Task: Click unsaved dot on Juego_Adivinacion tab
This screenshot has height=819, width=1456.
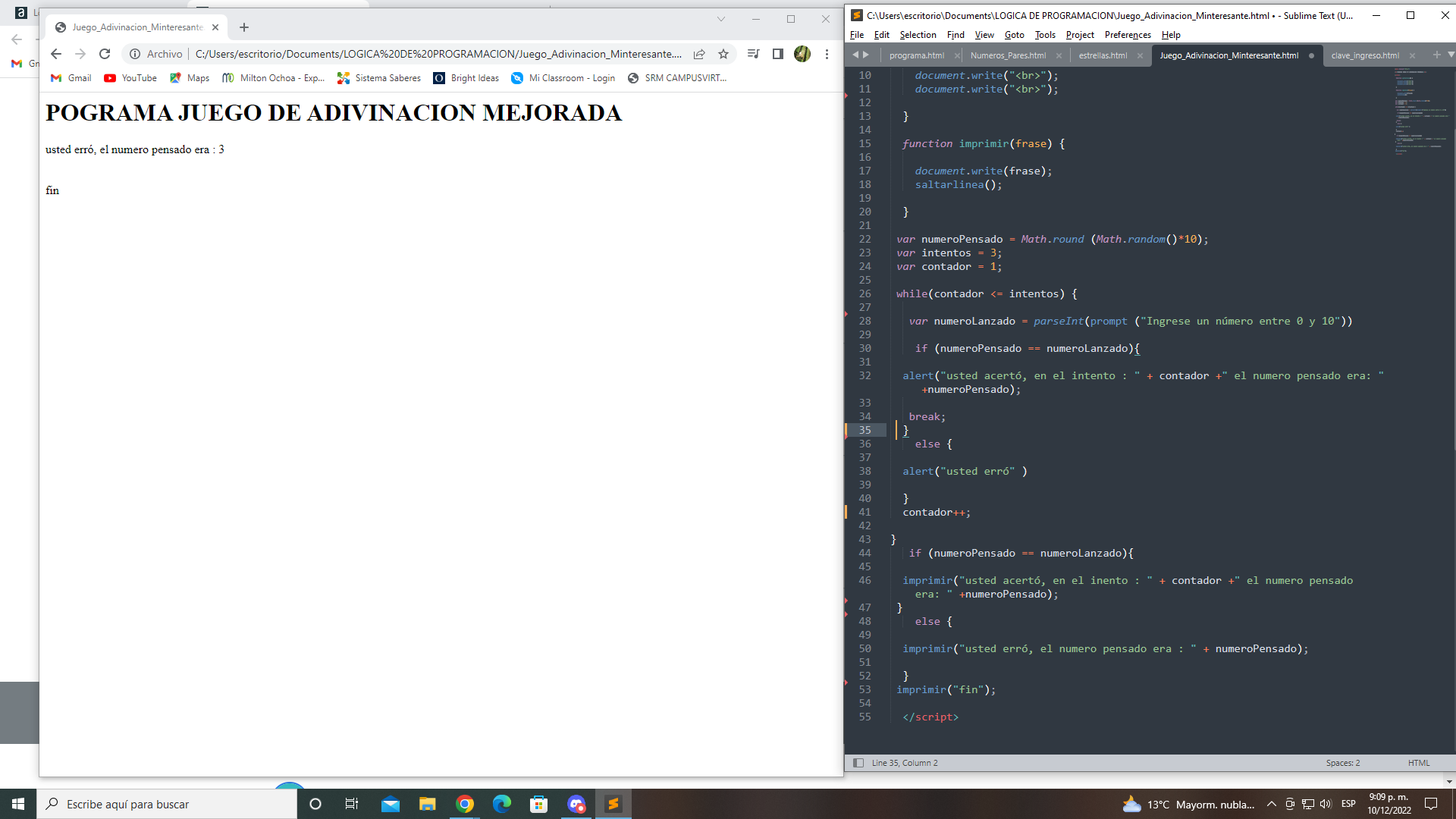Action: (x=1311, y=55)
